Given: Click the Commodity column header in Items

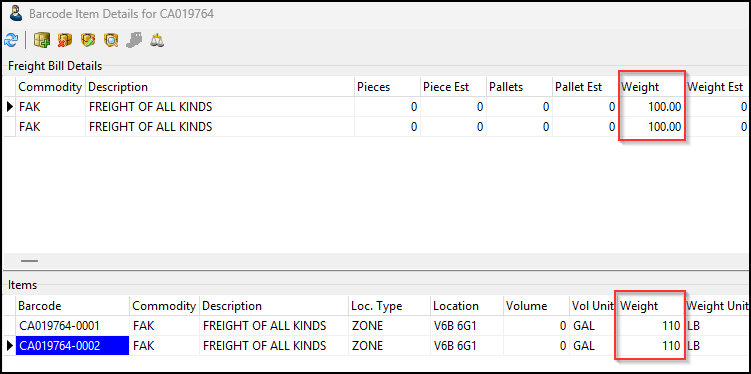Looking at the screenshot, I should pos(164,306).
